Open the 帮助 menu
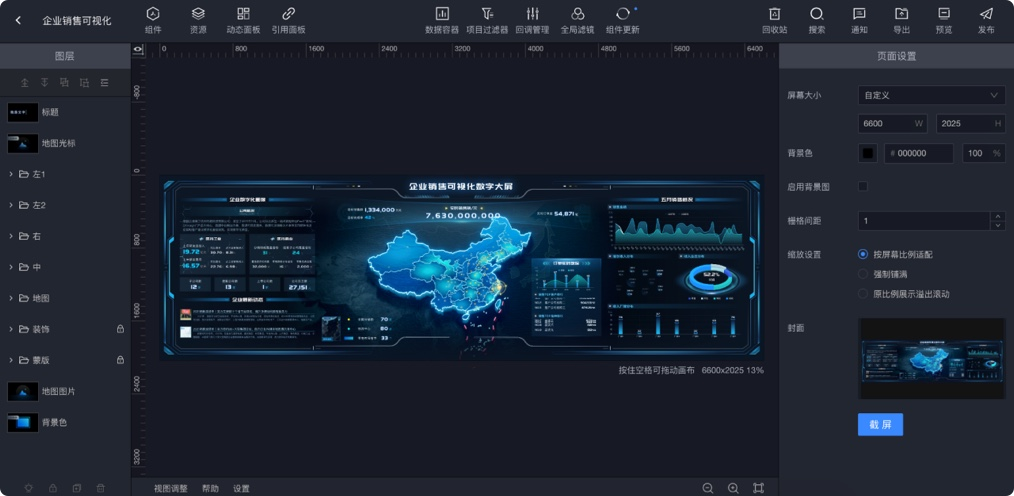 pyautogui.click(x=210, y=488)
